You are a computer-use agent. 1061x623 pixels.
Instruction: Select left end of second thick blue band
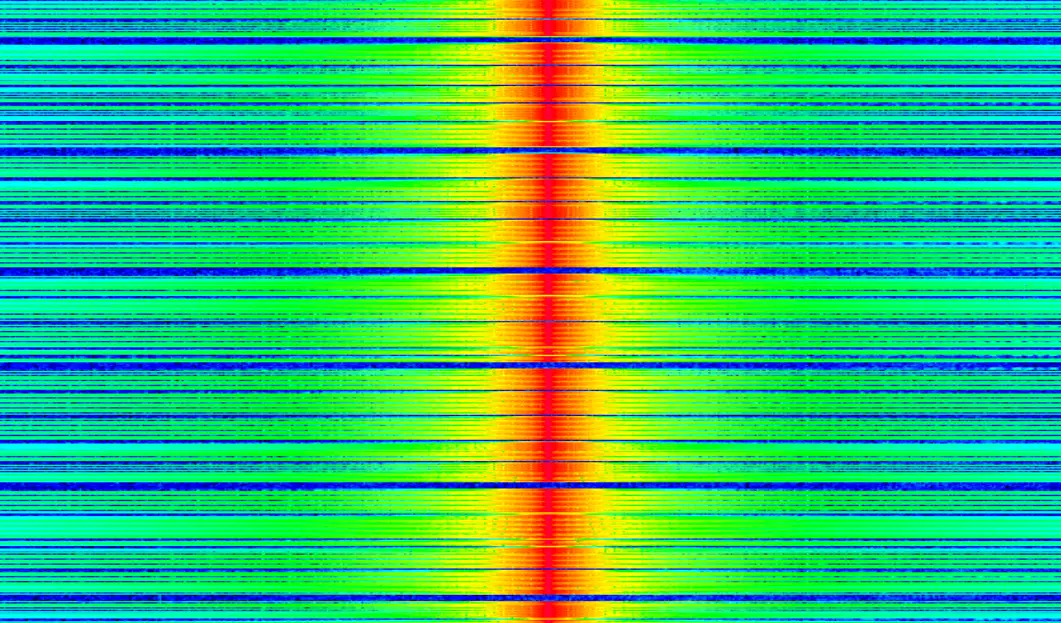tap(5, 151)
